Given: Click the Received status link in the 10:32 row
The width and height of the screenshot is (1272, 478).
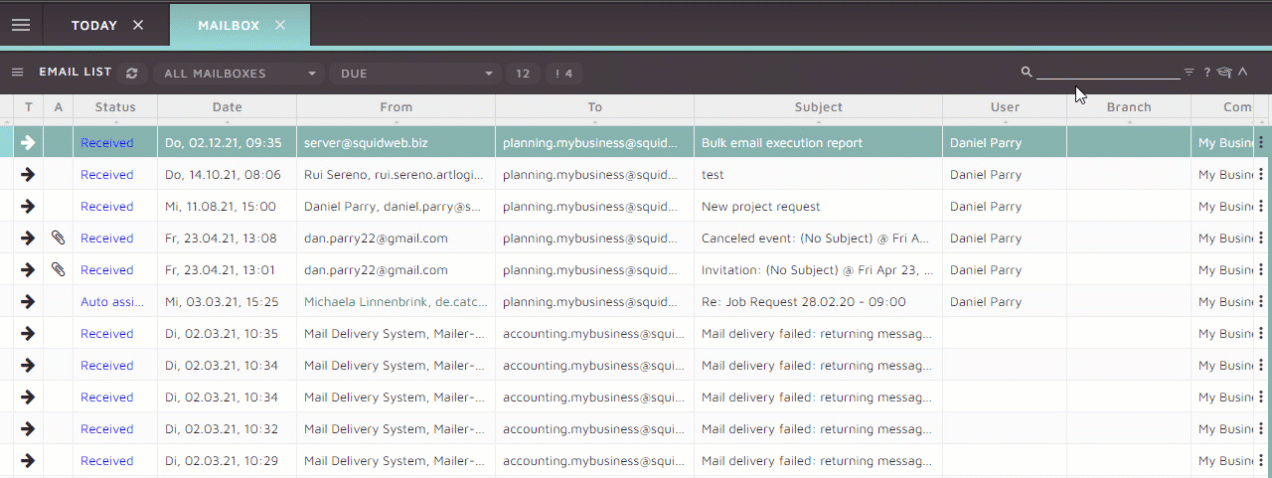Looking at the screenshot, I should tap(107, 429).
